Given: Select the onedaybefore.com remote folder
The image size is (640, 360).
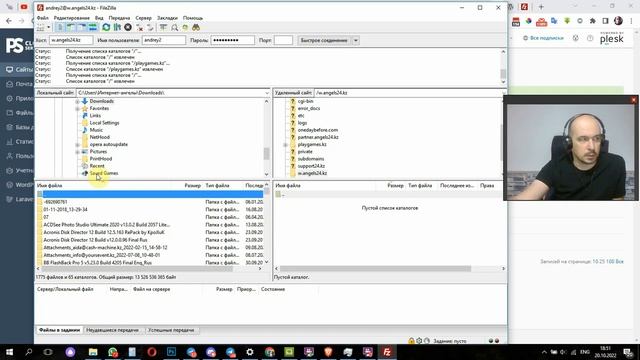Looking at the screenshot, I should point(318,130).
